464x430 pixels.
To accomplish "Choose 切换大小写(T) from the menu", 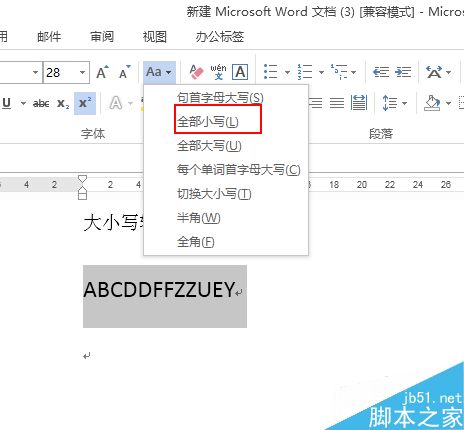I will [x=214, y=194].
